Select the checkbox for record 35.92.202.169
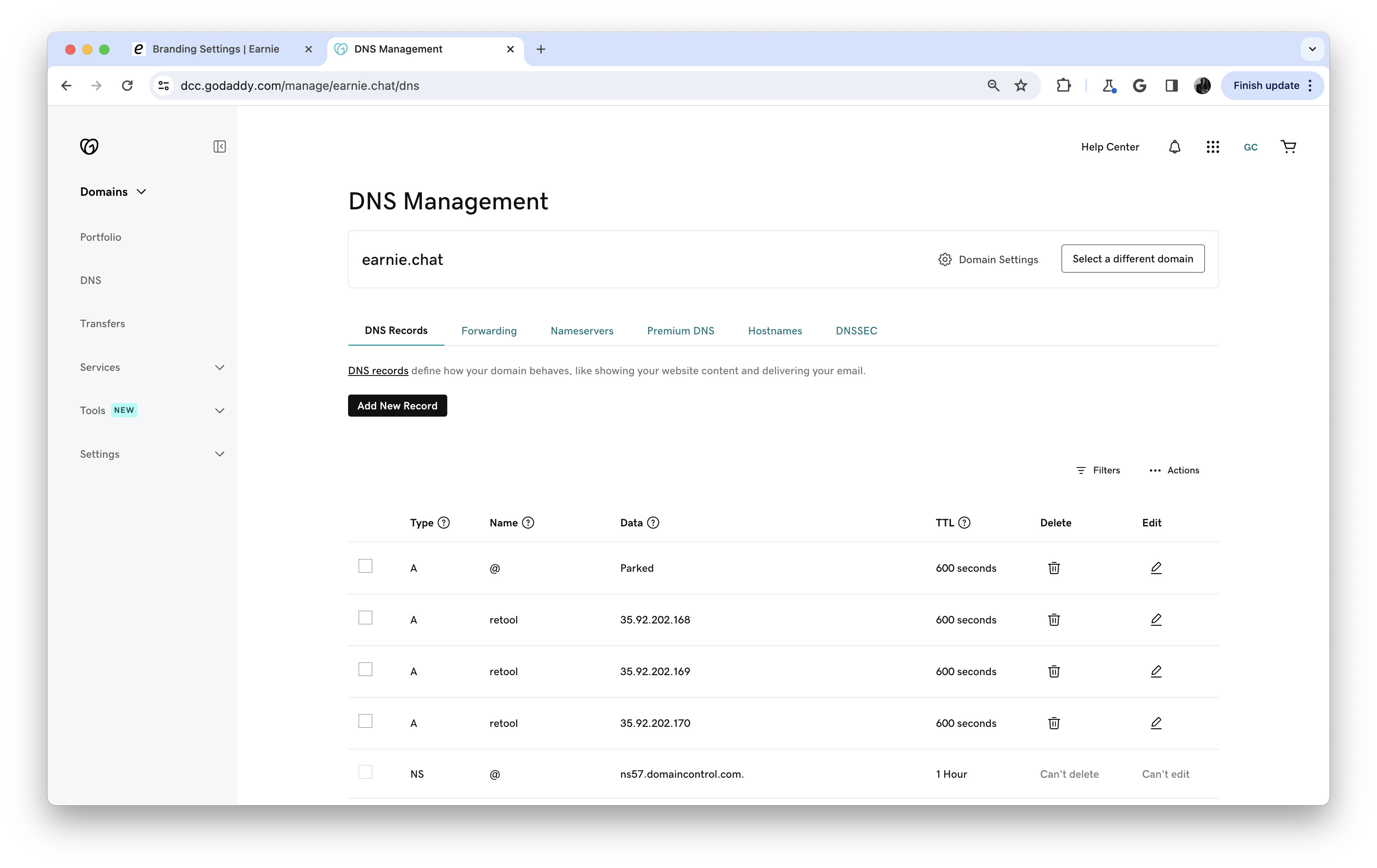The width and height of the screenshot is (1377, 868). (365, 669)
